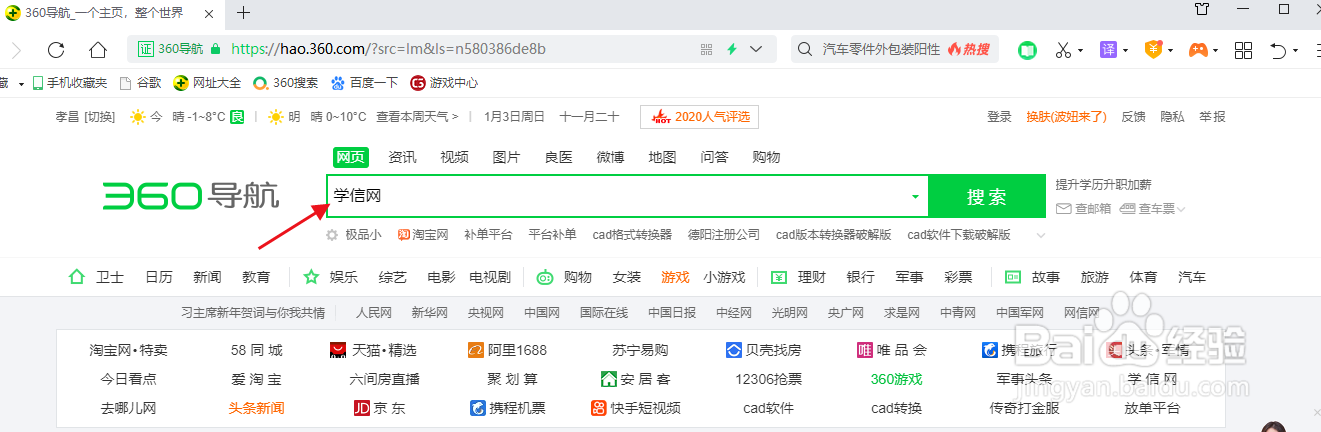
Task: Expand the yen shield dropdown arrow
Action: [x=1171, y=50]
